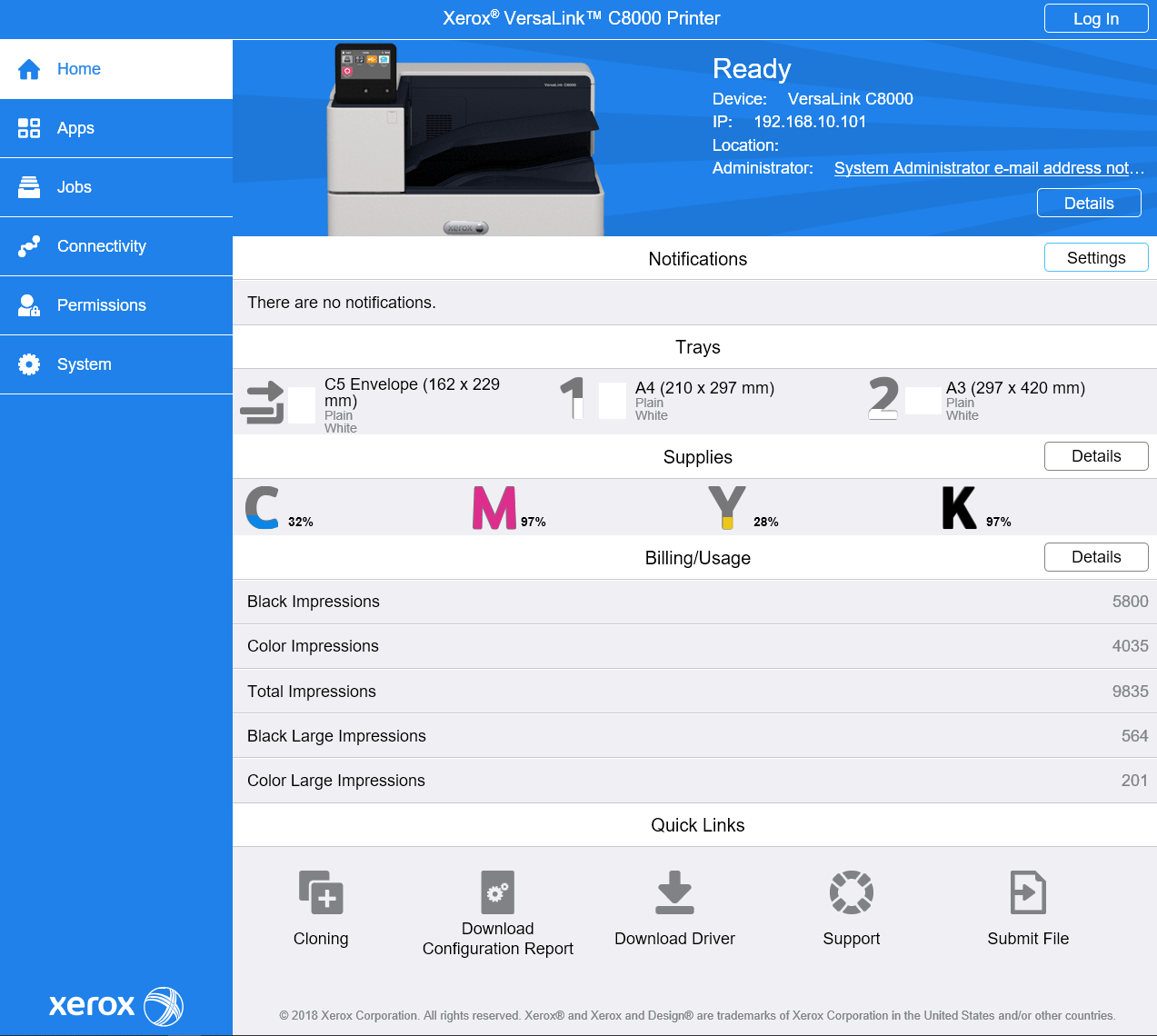The width and height of the screenshot is (1157, 1036).
Task: Open the System menu item
Action: (116, 364)
